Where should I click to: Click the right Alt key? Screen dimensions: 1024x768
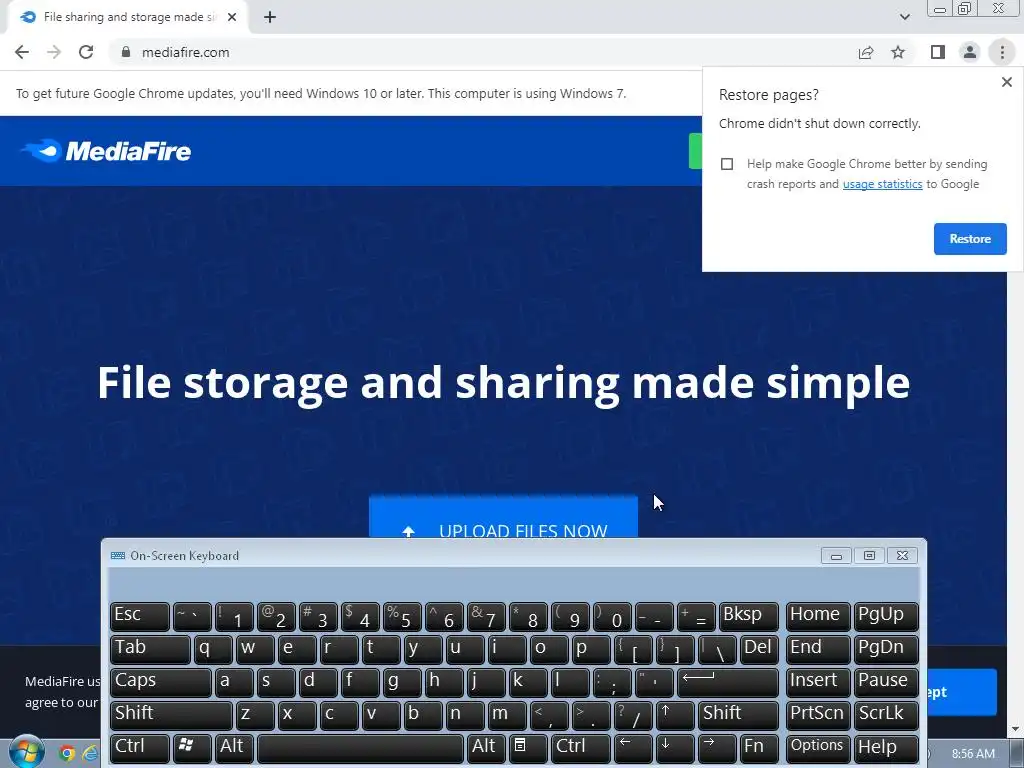[x=486, y=748]
